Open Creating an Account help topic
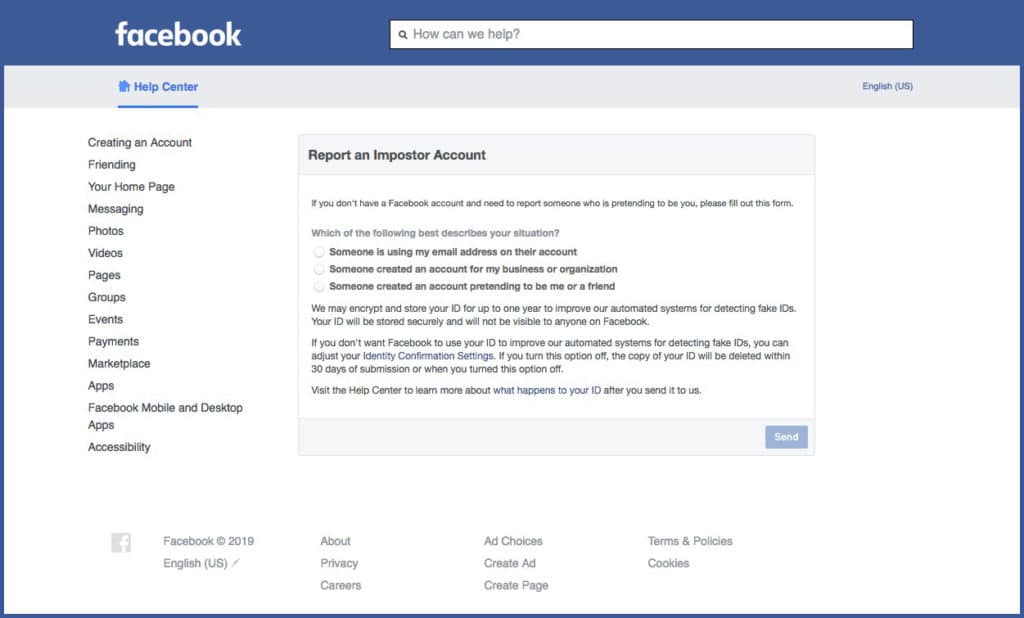This screenshot has height=618, width=1024. pos(140,143)
